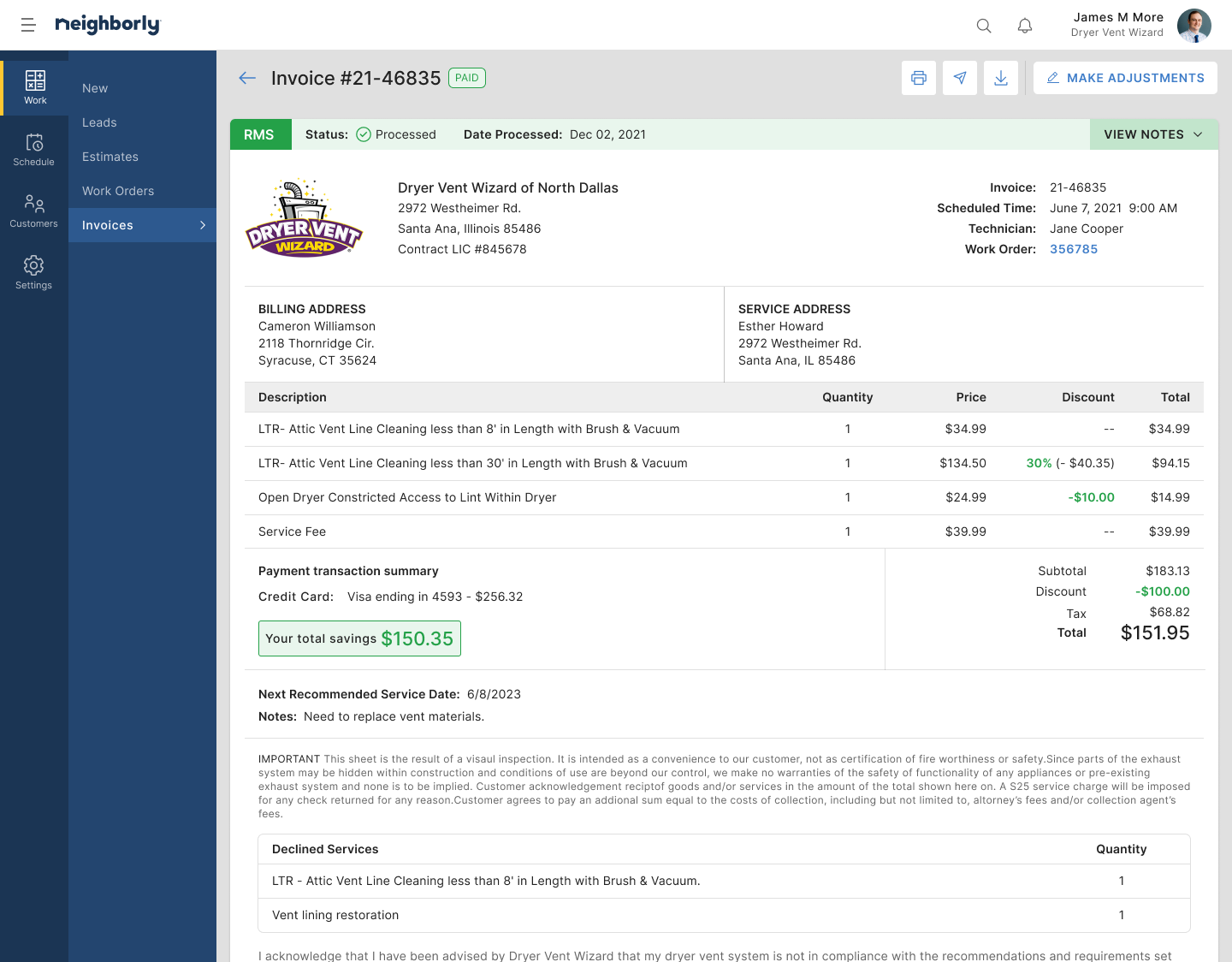Download the invoice
Viewport: 1232px width, 962px height.
point(1001,78)
